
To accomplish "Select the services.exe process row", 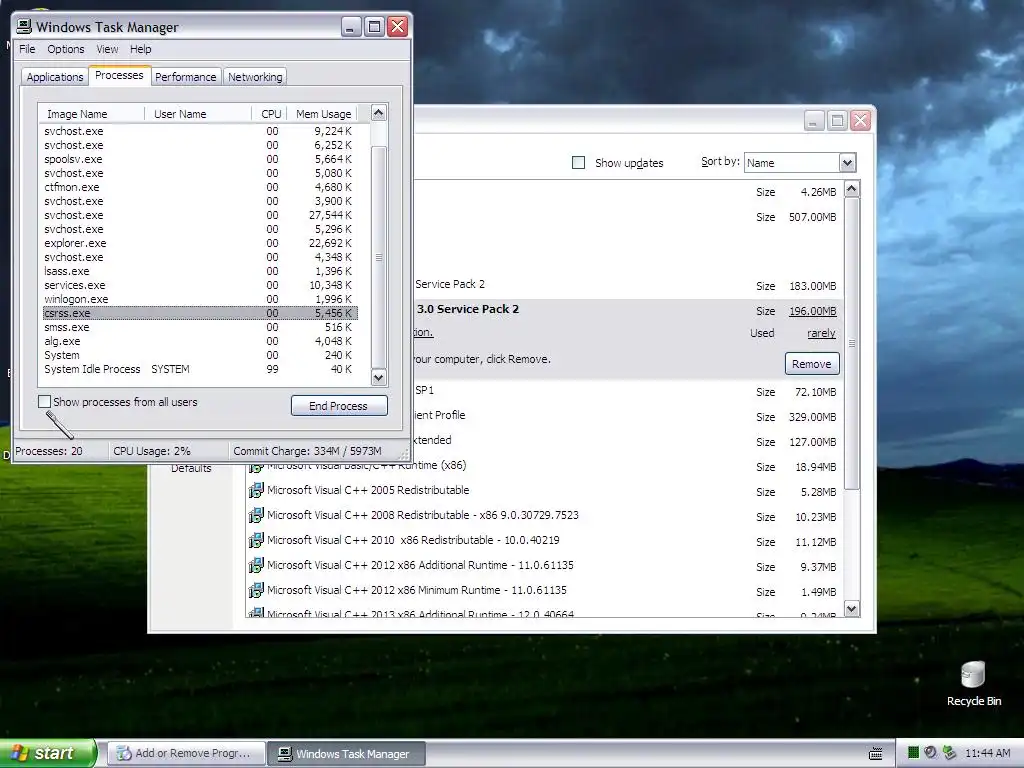I will click(x=200, y=285).
